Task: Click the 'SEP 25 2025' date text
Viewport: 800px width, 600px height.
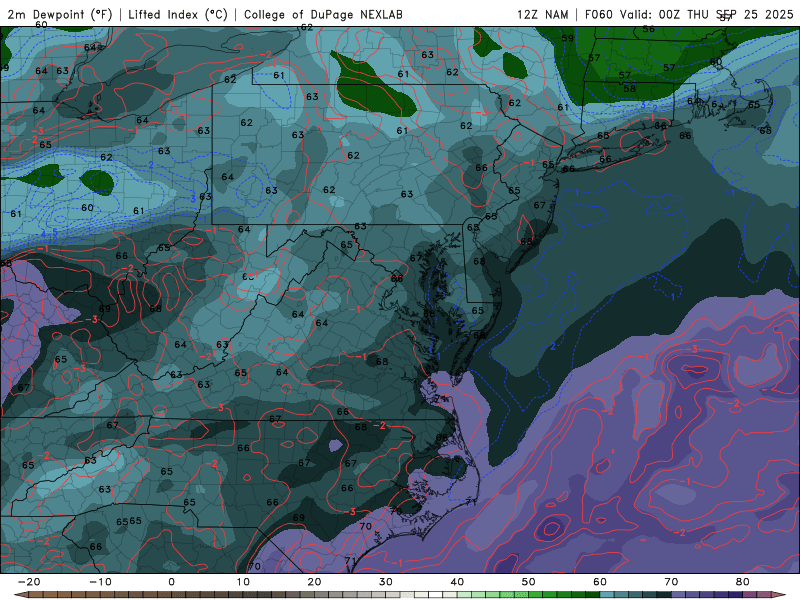Action: point(754,14)
